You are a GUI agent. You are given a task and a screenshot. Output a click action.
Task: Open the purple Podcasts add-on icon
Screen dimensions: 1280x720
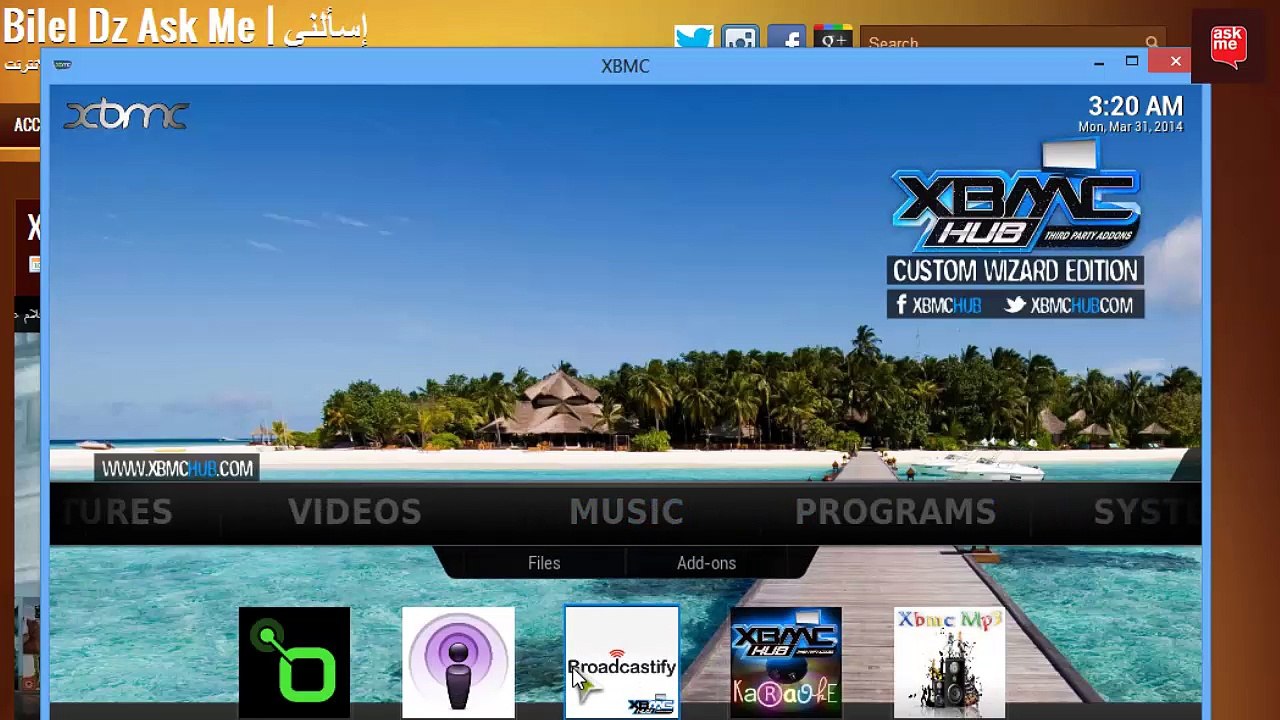tap(458, 662)
